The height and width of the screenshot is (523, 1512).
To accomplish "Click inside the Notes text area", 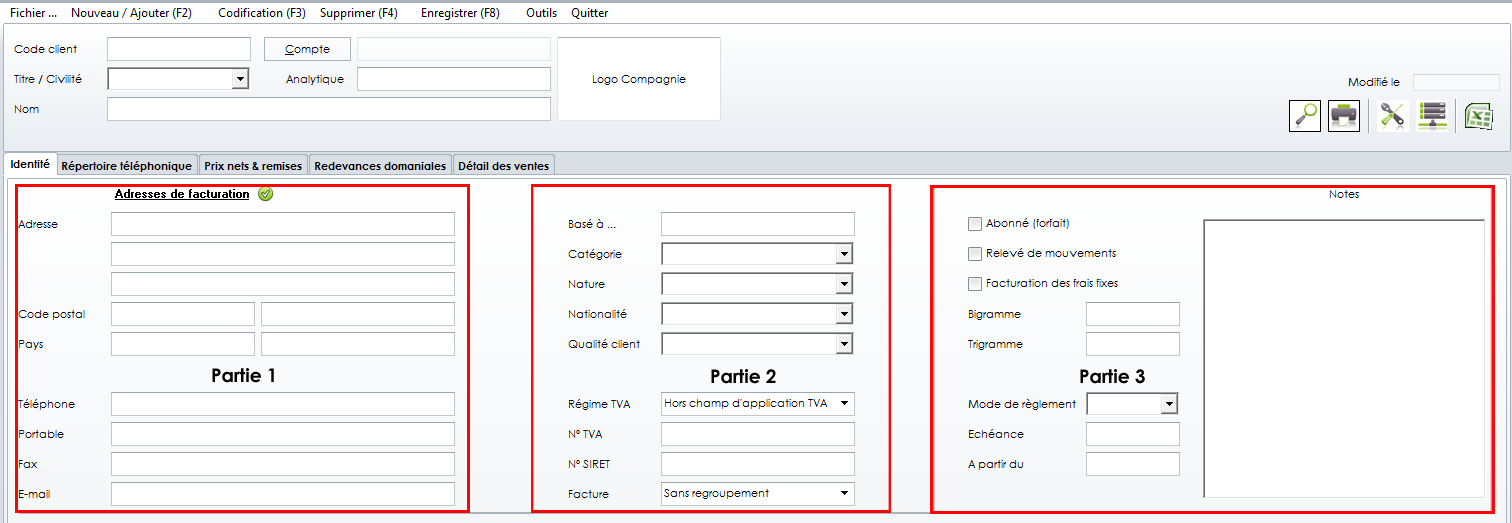I will (1343, 357).
